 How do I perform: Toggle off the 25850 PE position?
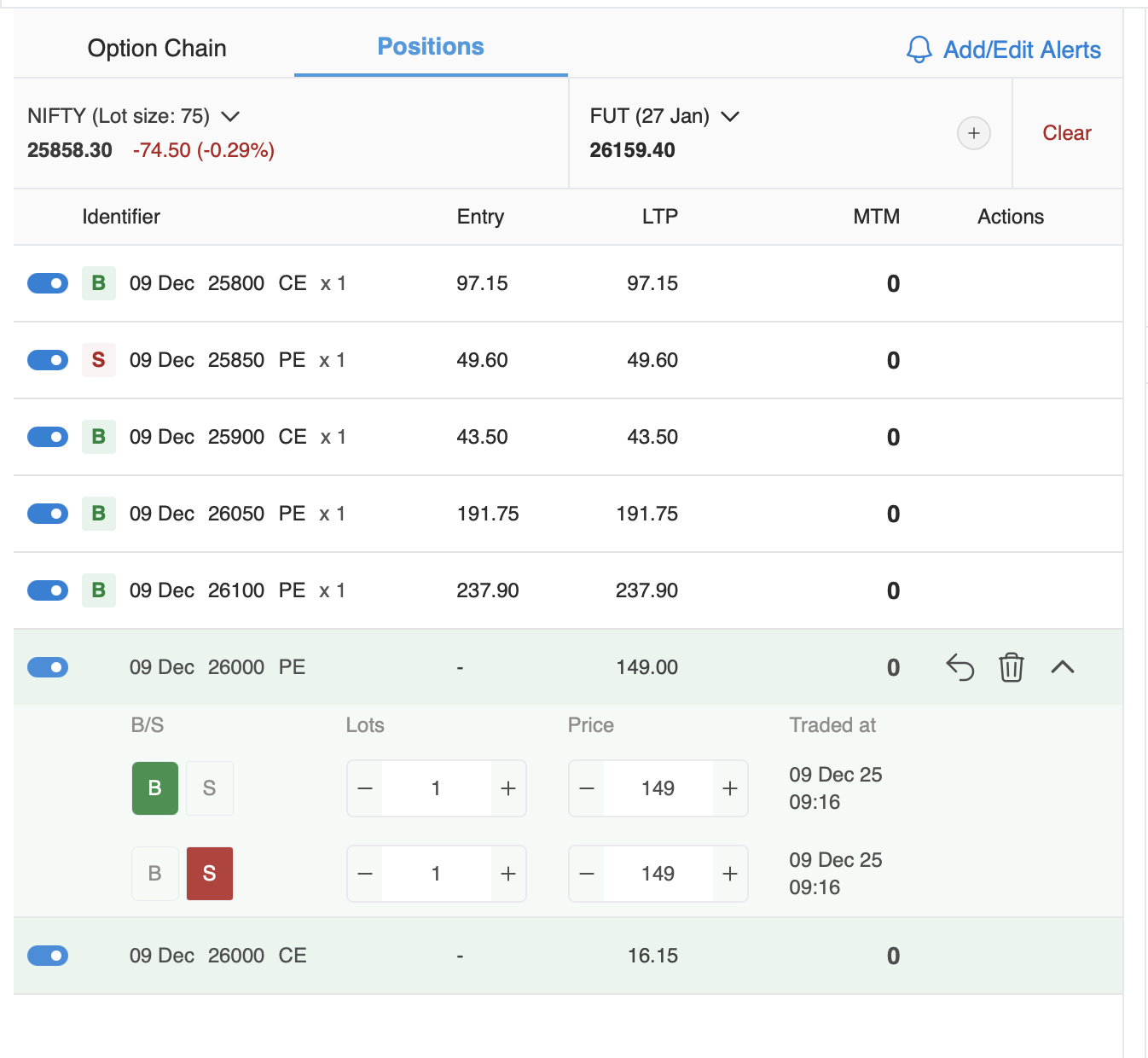[x=48, y=360]
